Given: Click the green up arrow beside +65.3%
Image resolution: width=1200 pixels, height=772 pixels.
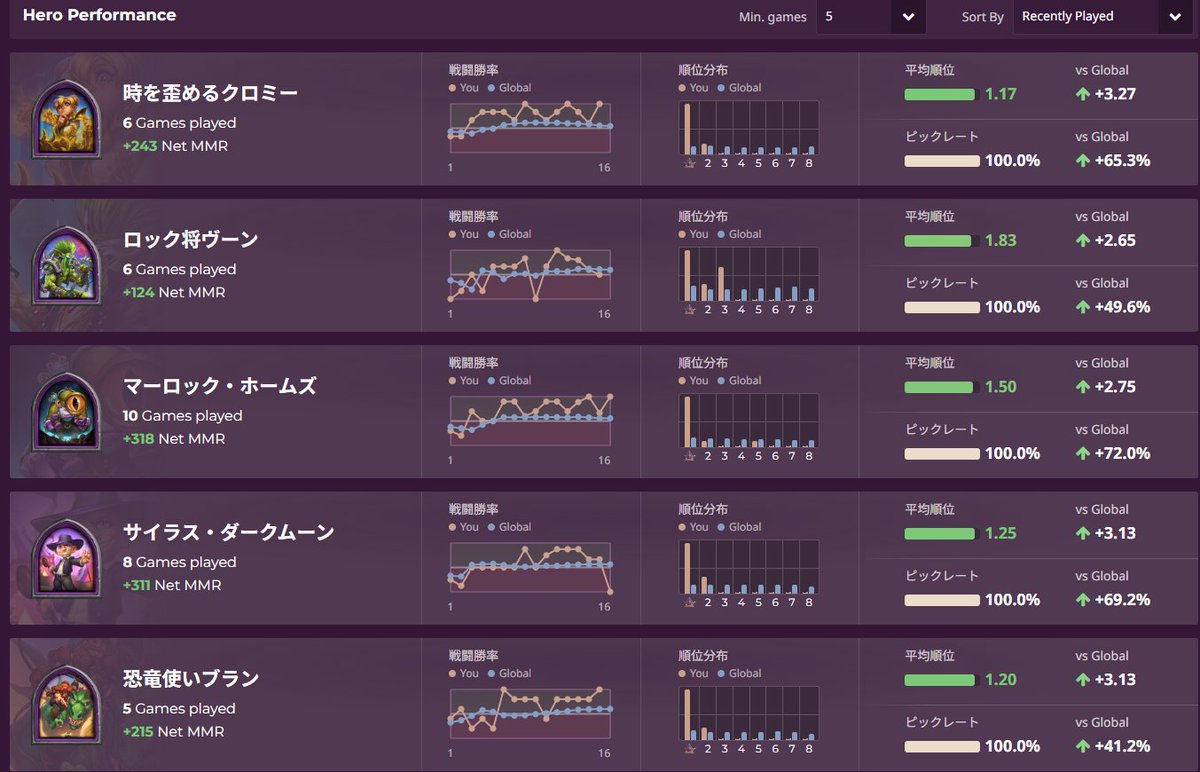Looking at the screenshot, I should click(x=1083, y=160).
